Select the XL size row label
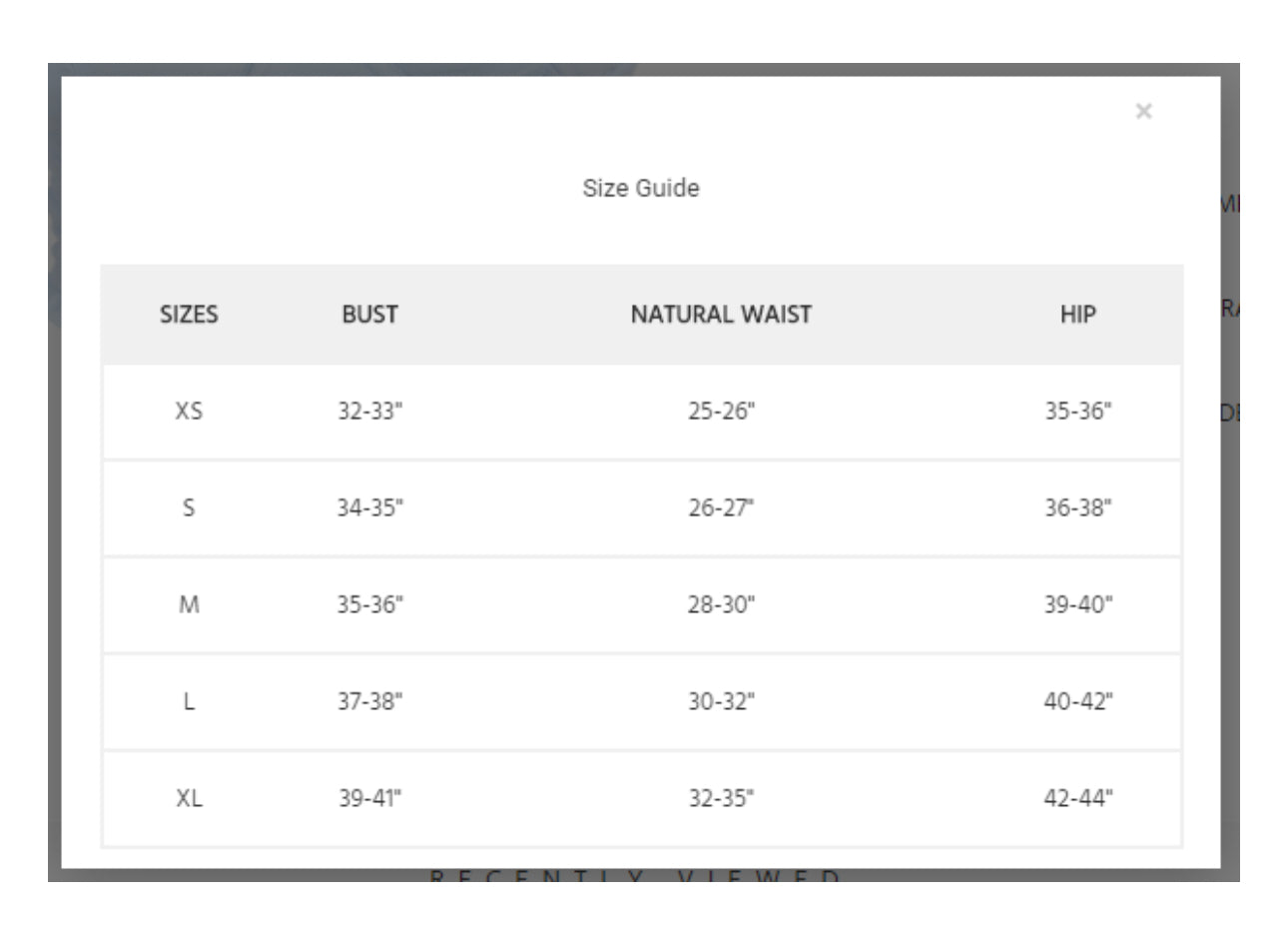The width and height of the screenshot is (1288, 942). (189, 798)
